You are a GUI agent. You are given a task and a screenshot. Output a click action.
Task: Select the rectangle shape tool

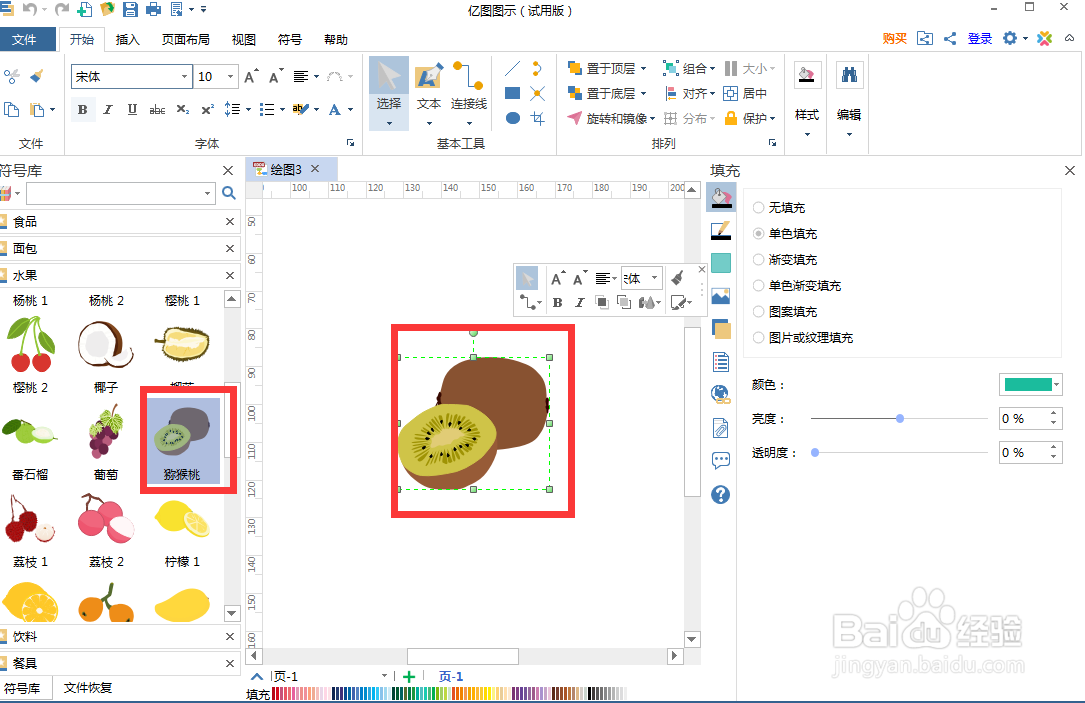point(513,93)
